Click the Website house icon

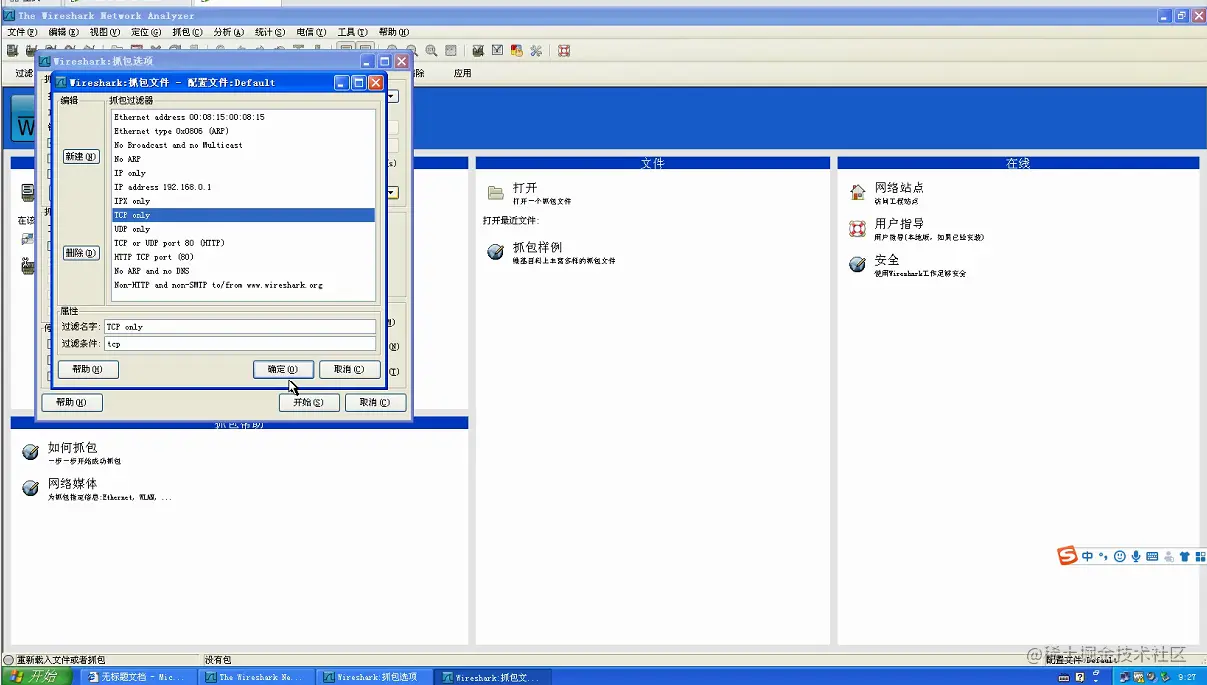tap(857, 192)
